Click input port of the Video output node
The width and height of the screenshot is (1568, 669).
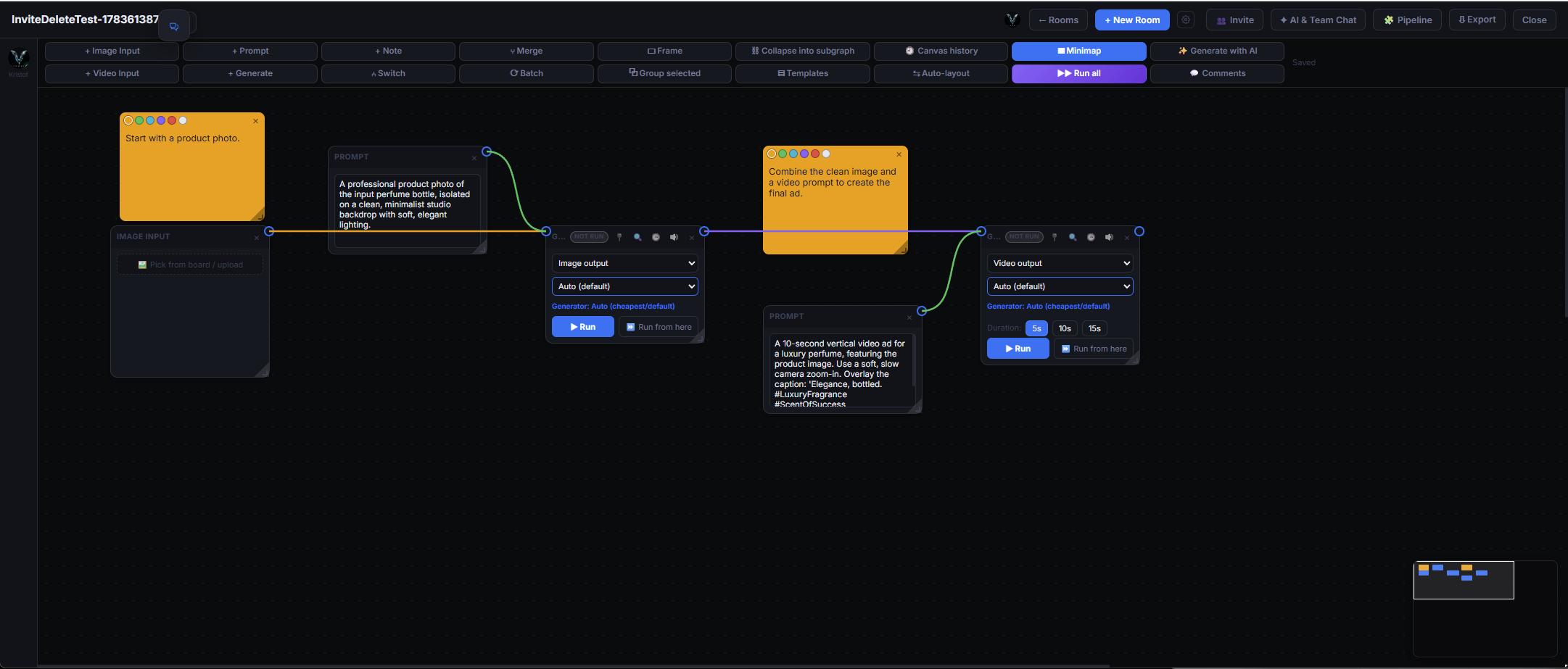pyautogui.click(x=981, y=231)
